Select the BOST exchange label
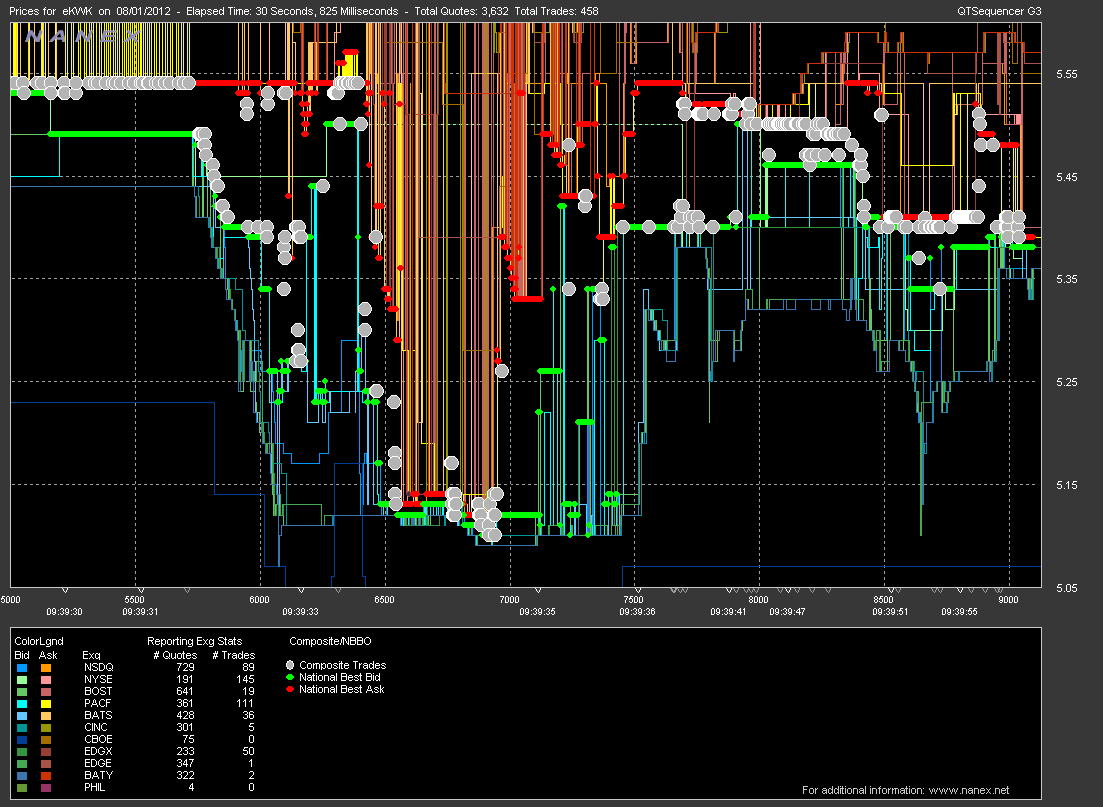 (x=98, y=691)
